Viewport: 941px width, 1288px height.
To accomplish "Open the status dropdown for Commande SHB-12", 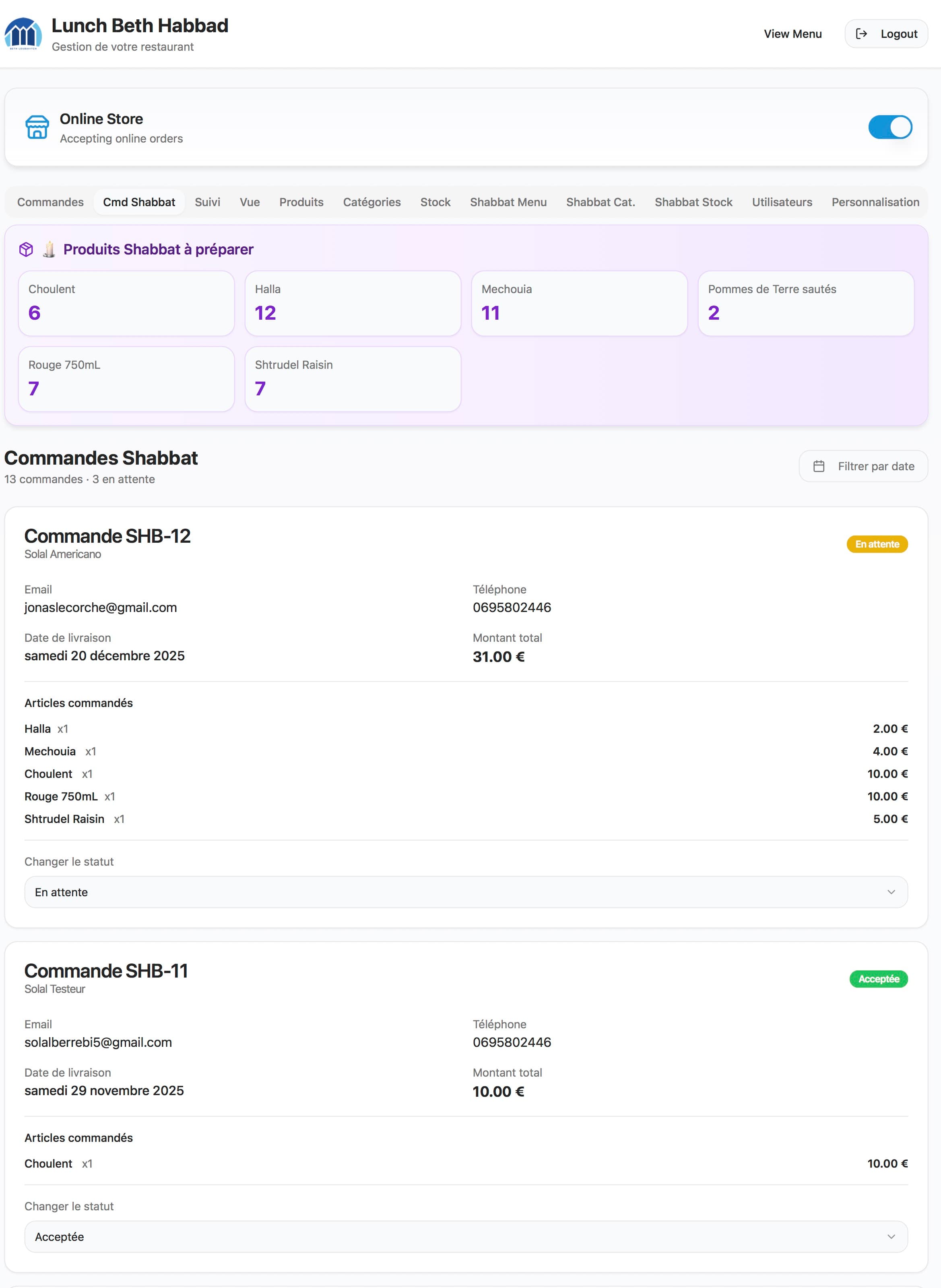I will pos(465,892).
